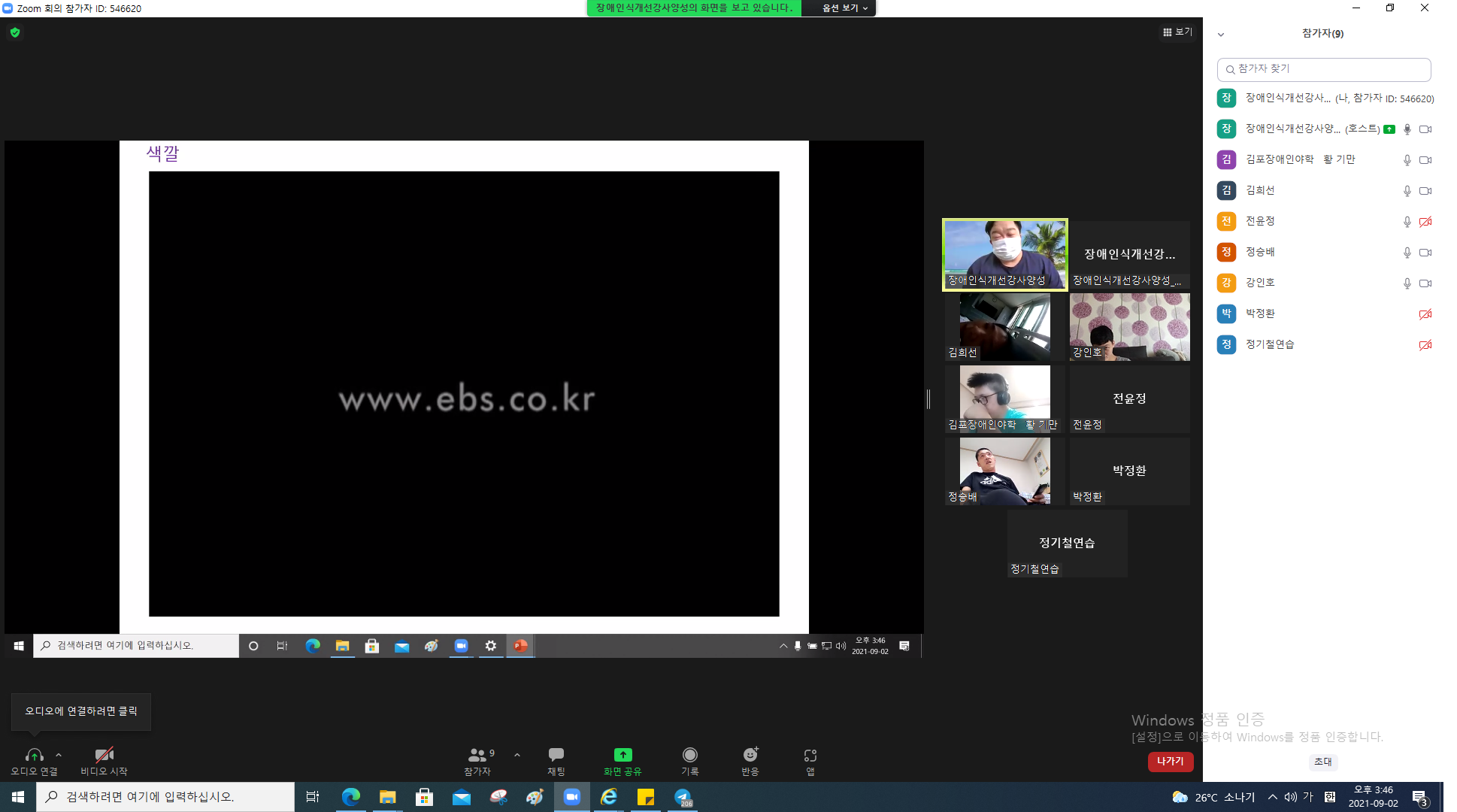Open the apps (앱) icon

coord(810,755)
